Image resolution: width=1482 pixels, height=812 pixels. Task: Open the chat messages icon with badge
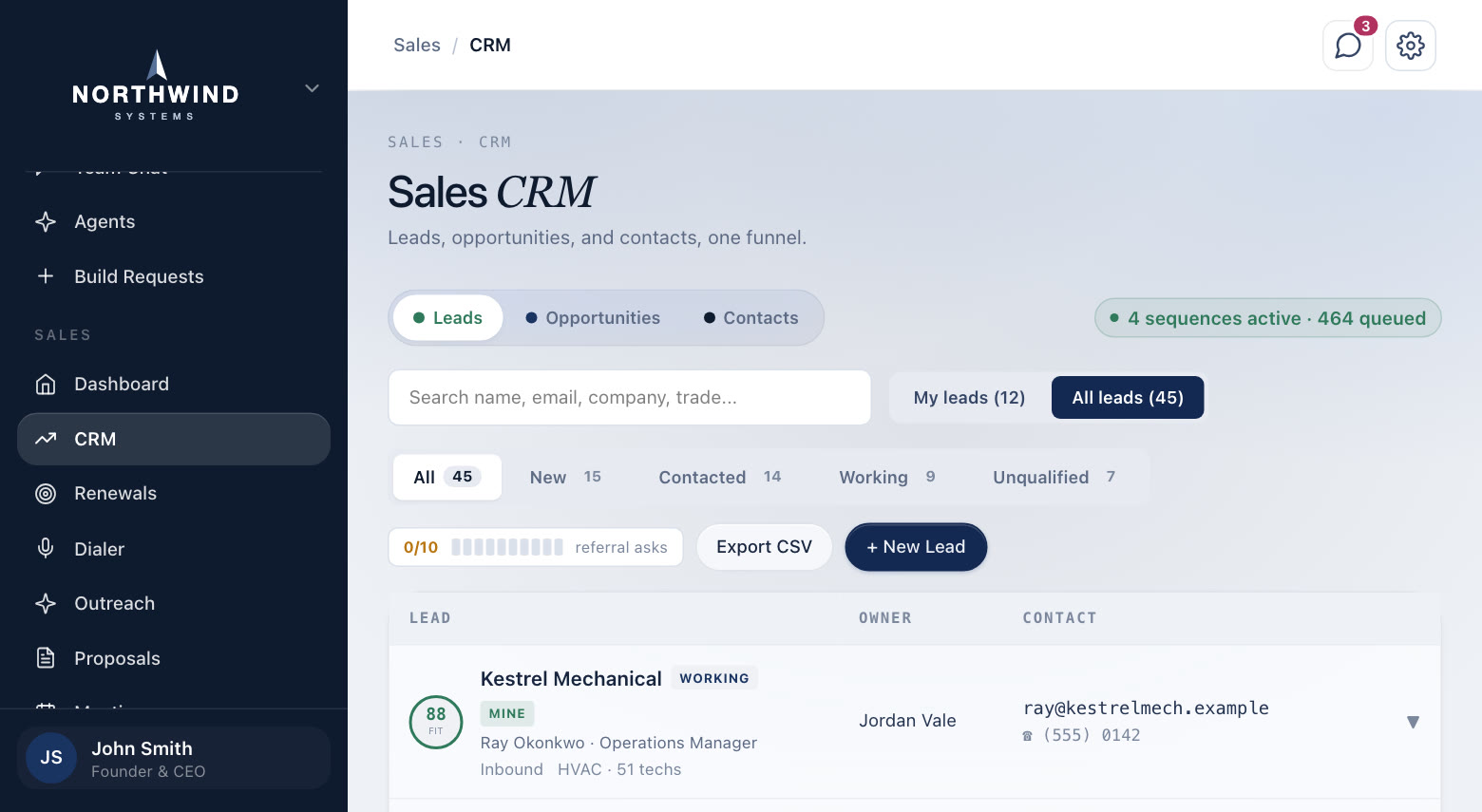click(1347, 46)
